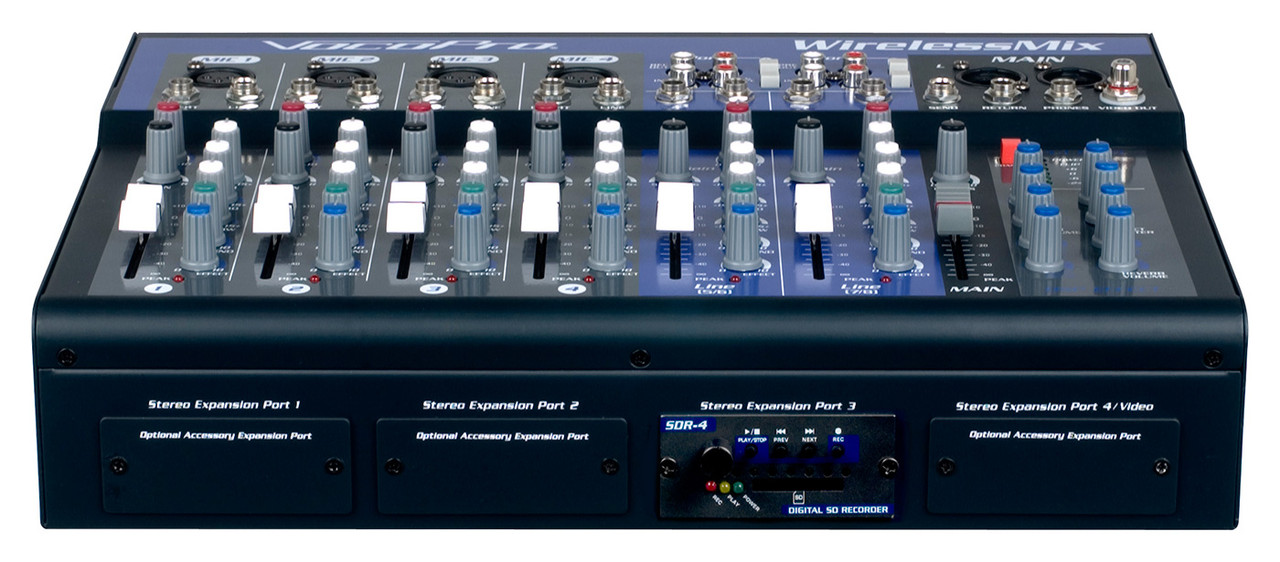Click the PHONES headphone jack

[1062, 91]
